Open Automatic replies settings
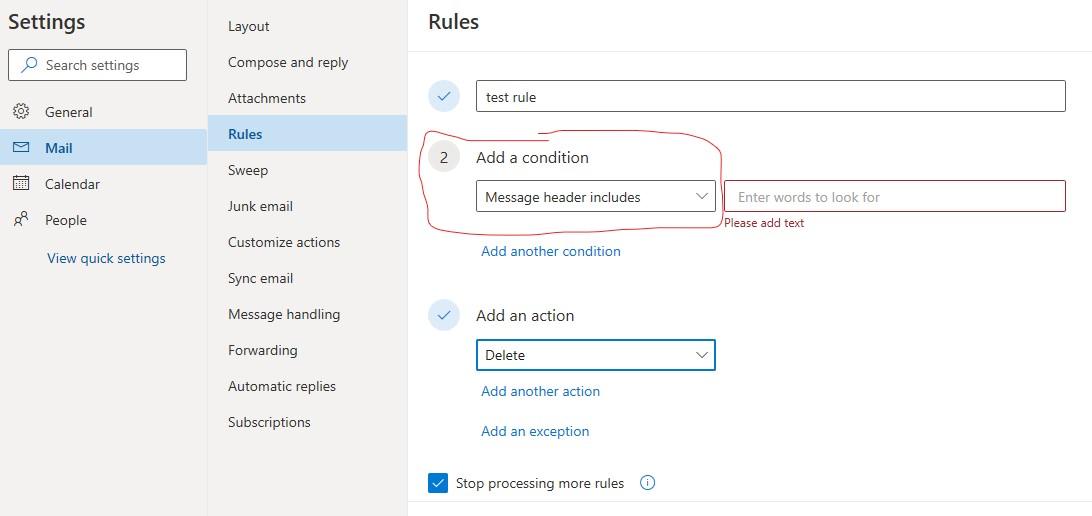This screenshot has width=1092, height=516. coord(282,386)
